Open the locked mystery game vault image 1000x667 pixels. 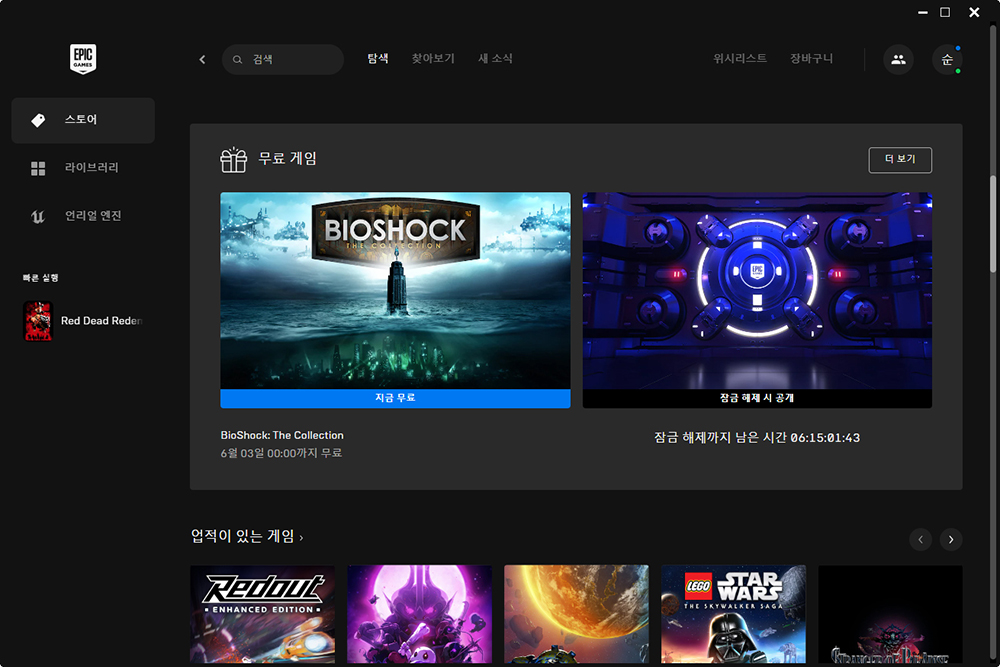point(757,291)
